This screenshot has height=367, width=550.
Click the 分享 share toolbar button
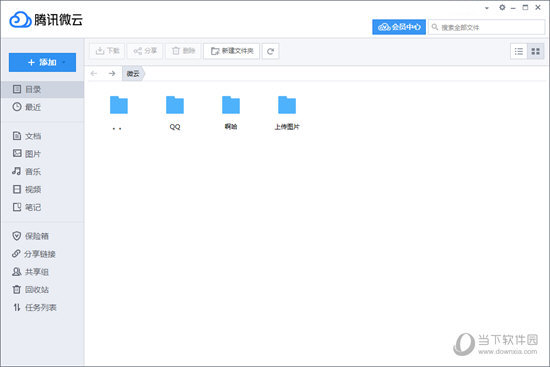[145, 51]
